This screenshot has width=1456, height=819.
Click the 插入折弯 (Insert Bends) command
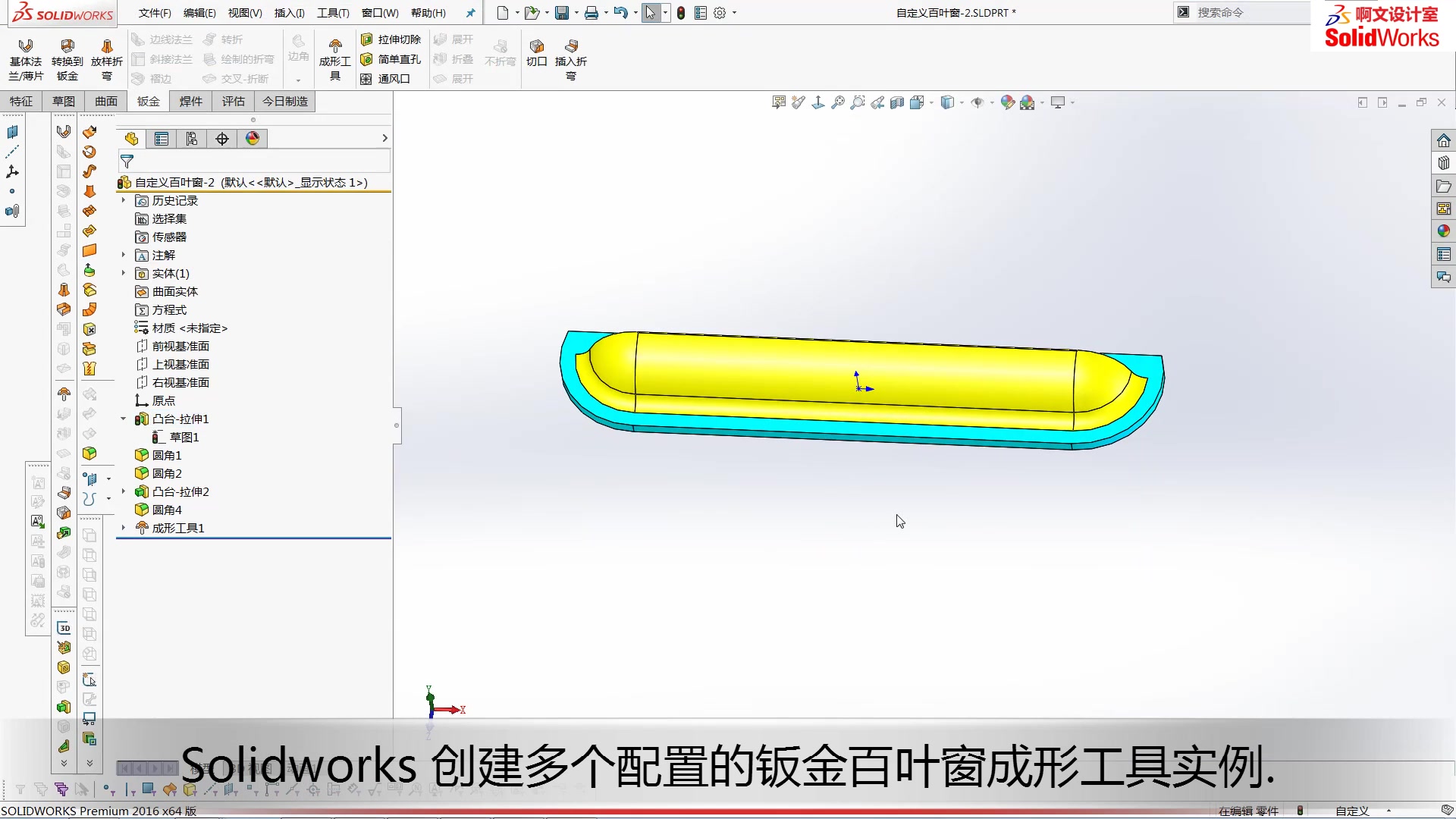(x=570, y=61)
